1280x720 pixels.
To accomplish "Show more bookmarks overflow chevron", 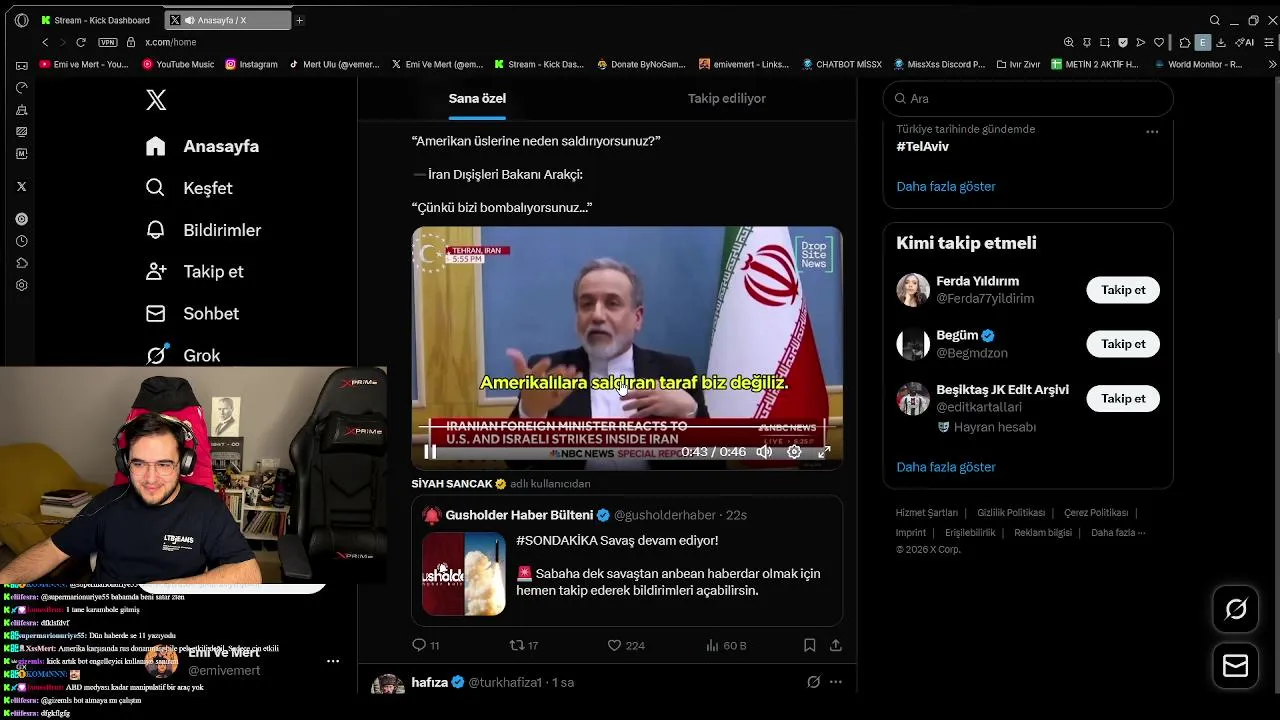I will [1272, 64].
